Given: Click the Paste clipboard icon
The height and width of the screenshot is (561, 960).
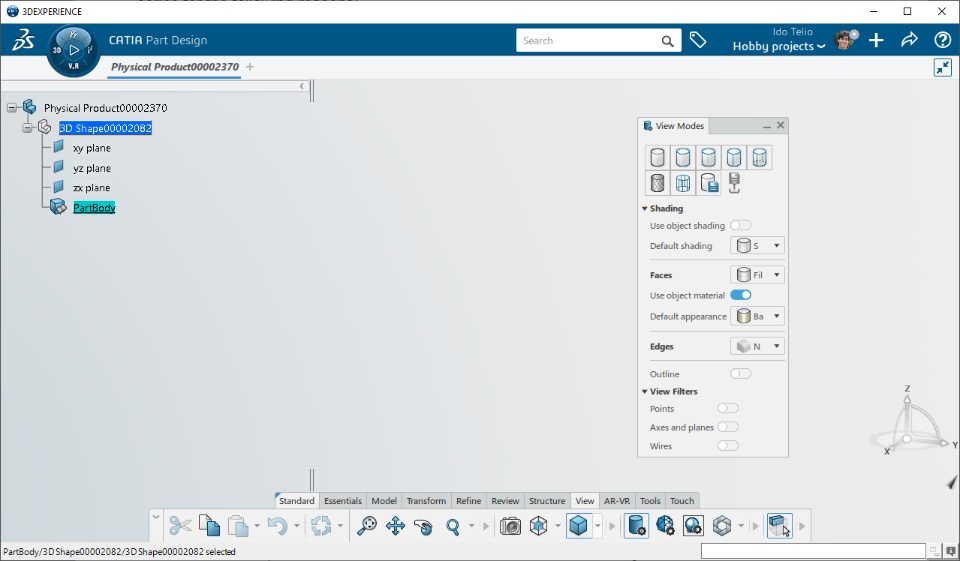Looking at the screenshot, I should [x=238, y=525].
